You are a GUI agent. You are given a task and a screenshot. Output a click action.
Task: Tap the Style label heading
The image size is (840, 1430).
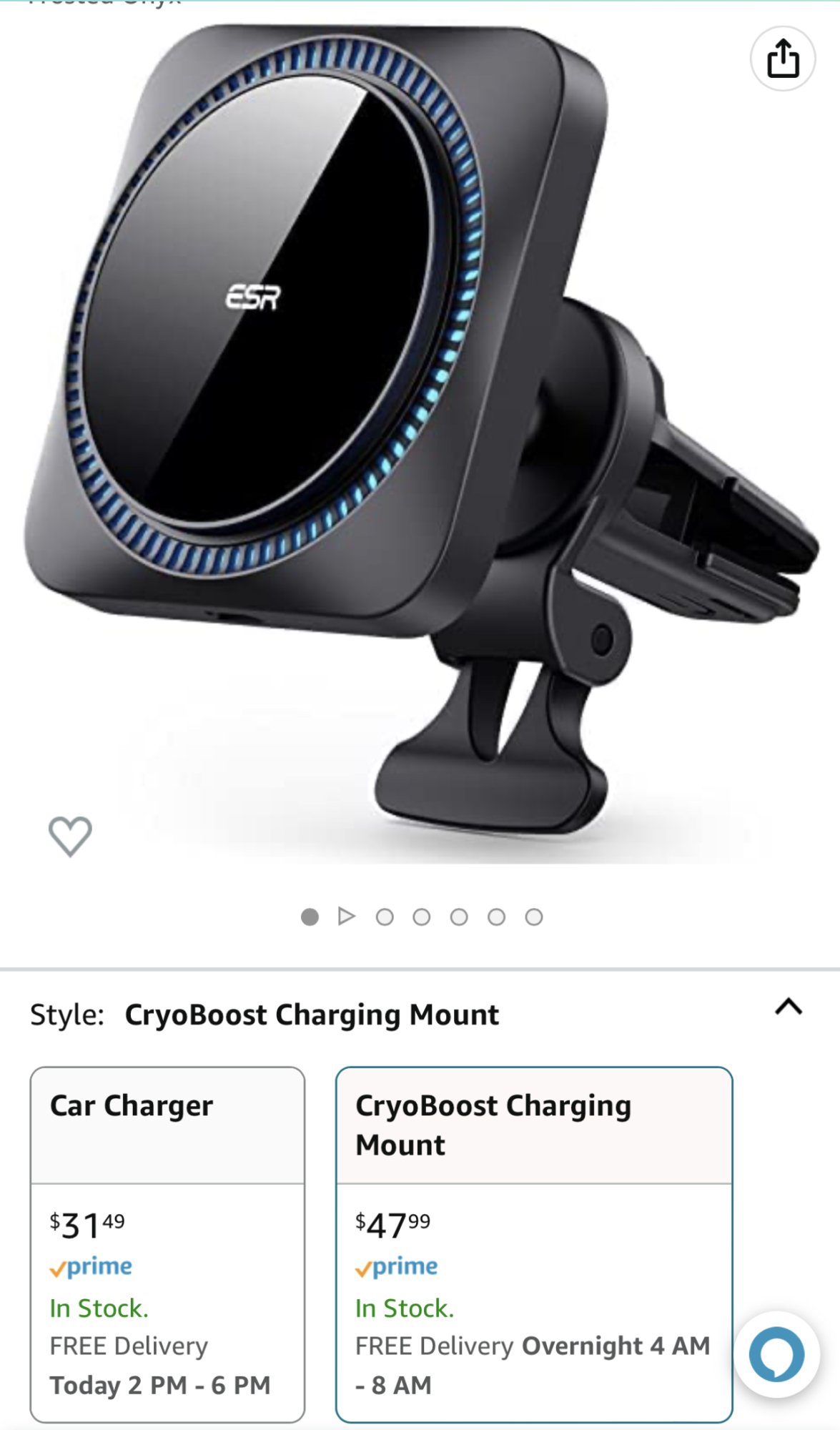[67, 1015]
